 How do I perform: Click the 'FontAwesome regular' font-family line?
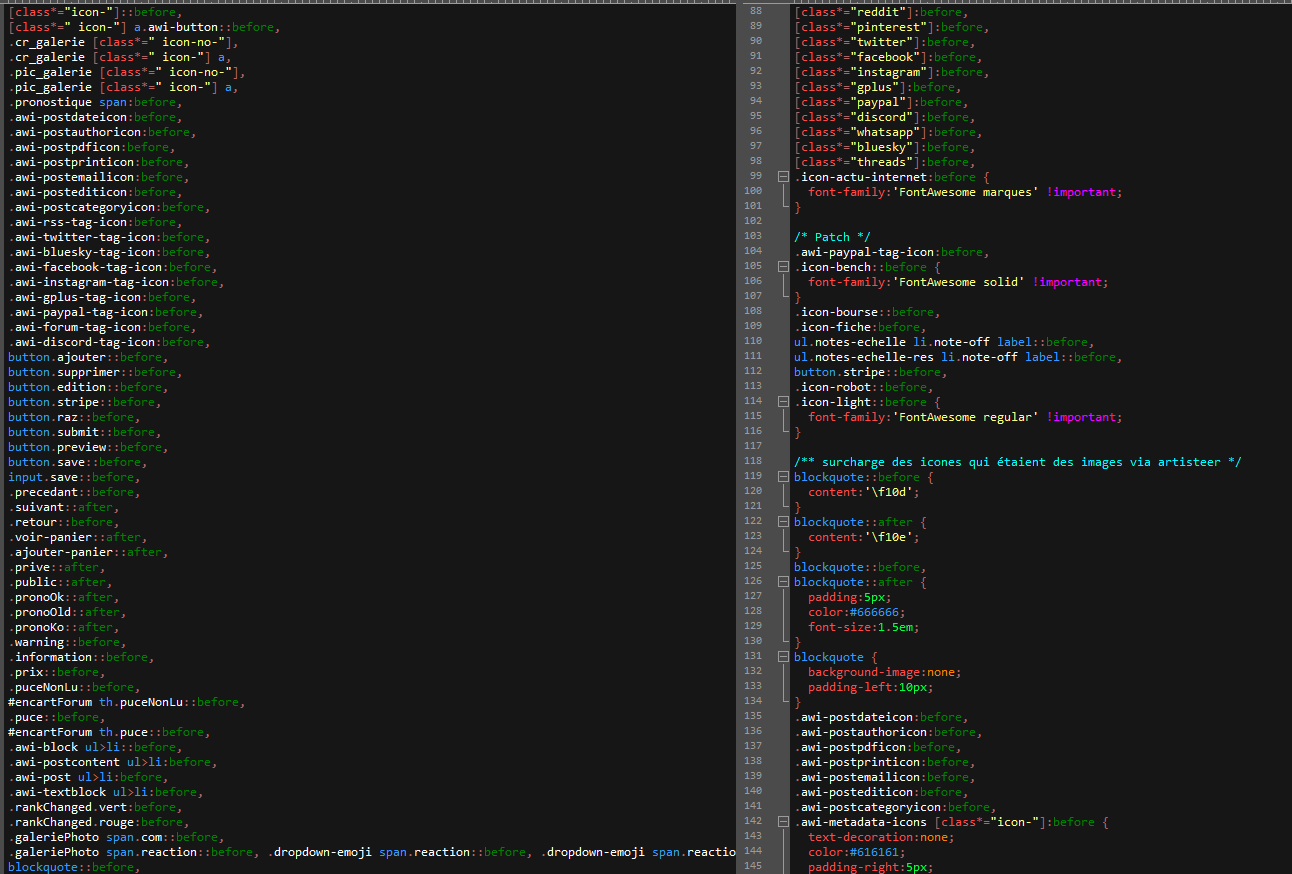pyautogui.click(x=965, y=417)
